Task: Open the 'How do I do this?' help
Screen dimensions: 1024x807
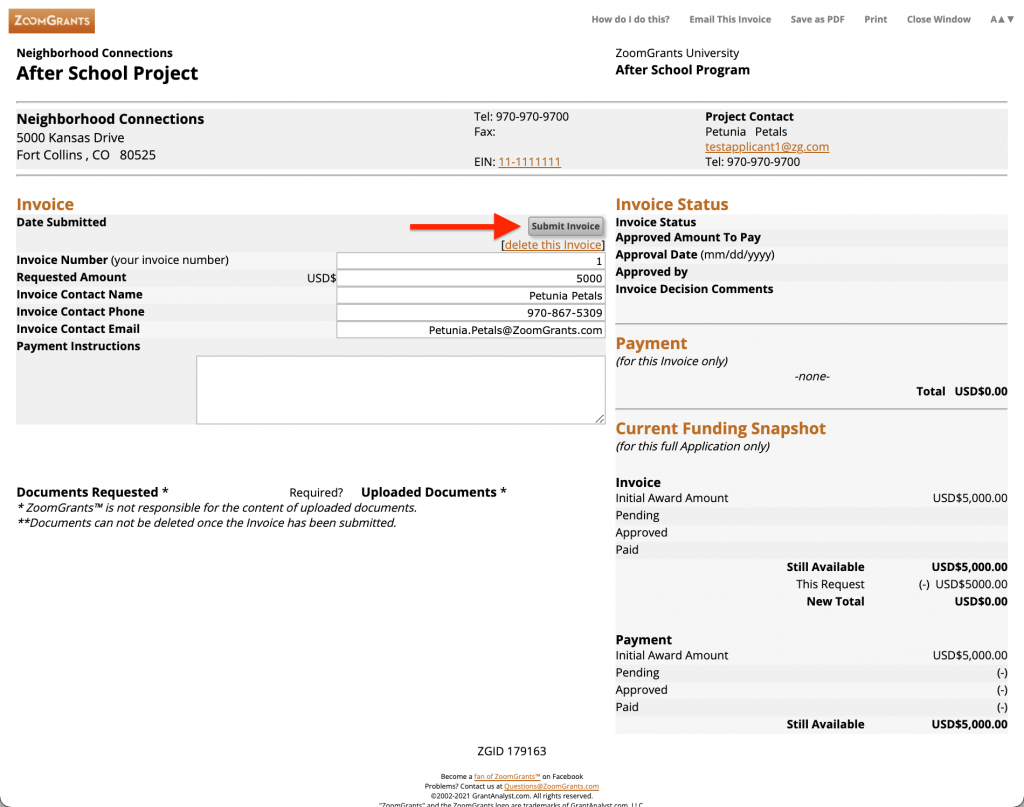Action: 630,20
